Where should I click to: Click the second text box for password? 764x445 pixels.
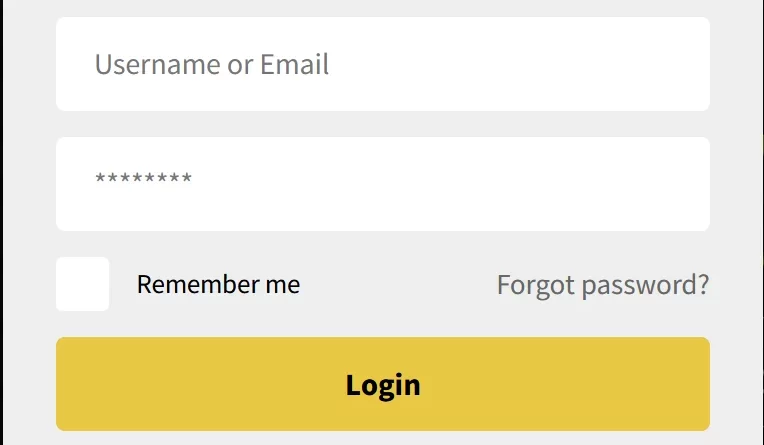383,184
